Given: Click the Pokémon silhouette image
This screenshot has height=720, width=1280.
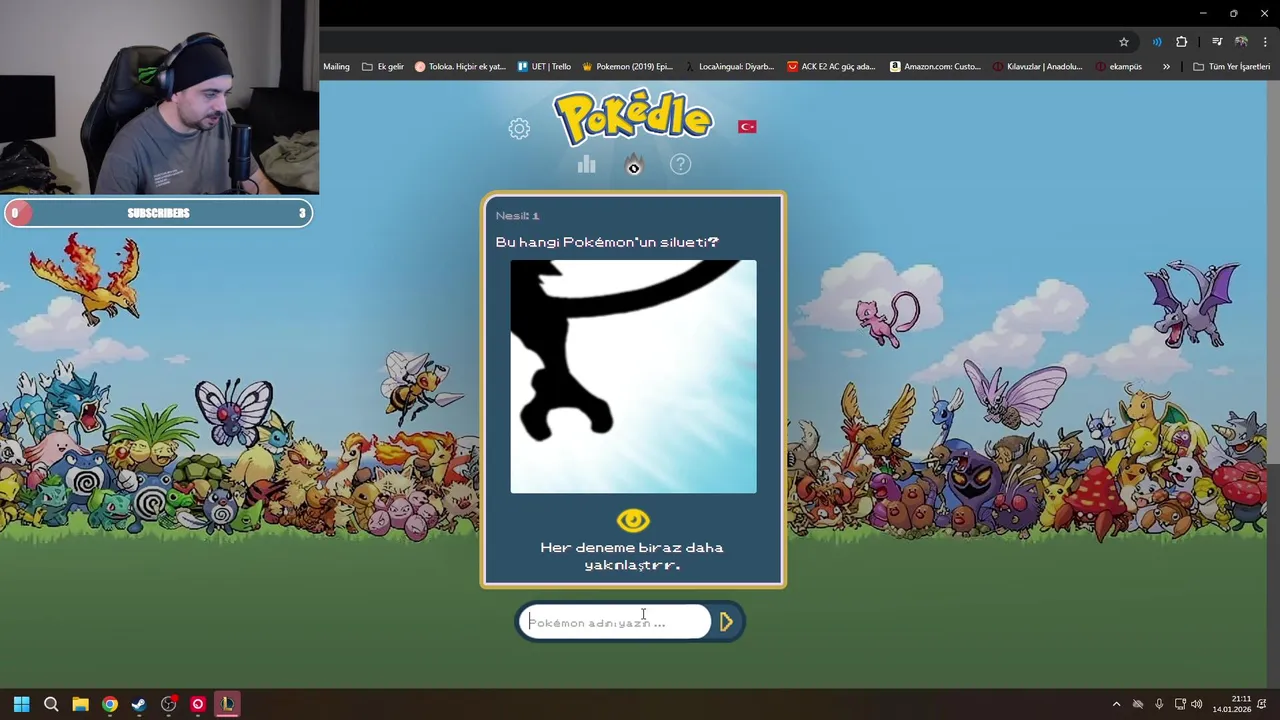Looking at the screenshot, I should point(633,376).
